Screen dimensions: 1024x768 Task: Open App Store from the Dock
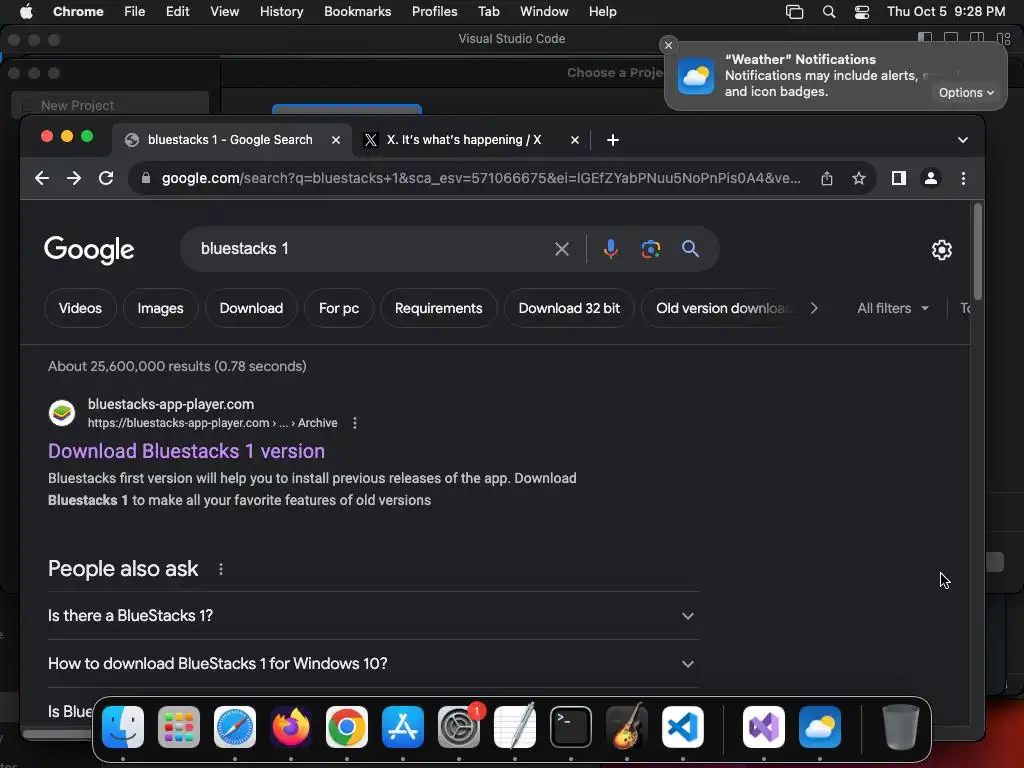(403, 727)
